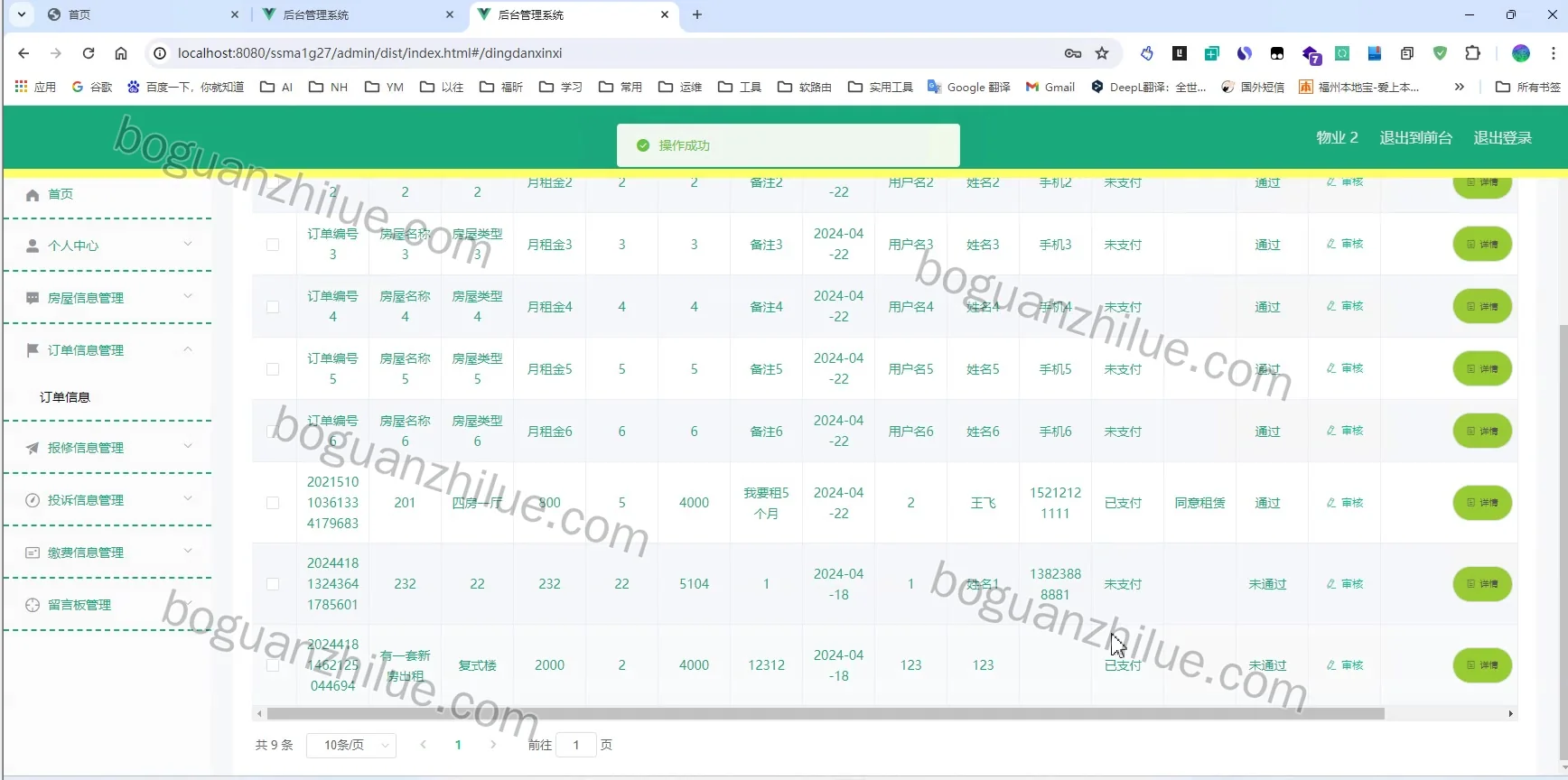Click the browser back arrow
Screen dimensions: 1568x780
pyautogui.click(x=23, y=53)
